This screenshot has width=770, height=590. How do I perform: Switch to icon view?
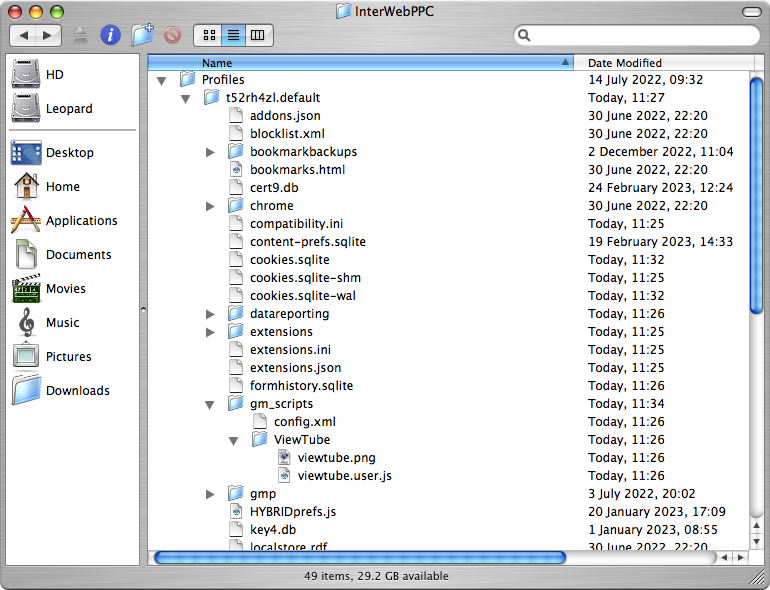pyautogui.click(x=209, y=35)
